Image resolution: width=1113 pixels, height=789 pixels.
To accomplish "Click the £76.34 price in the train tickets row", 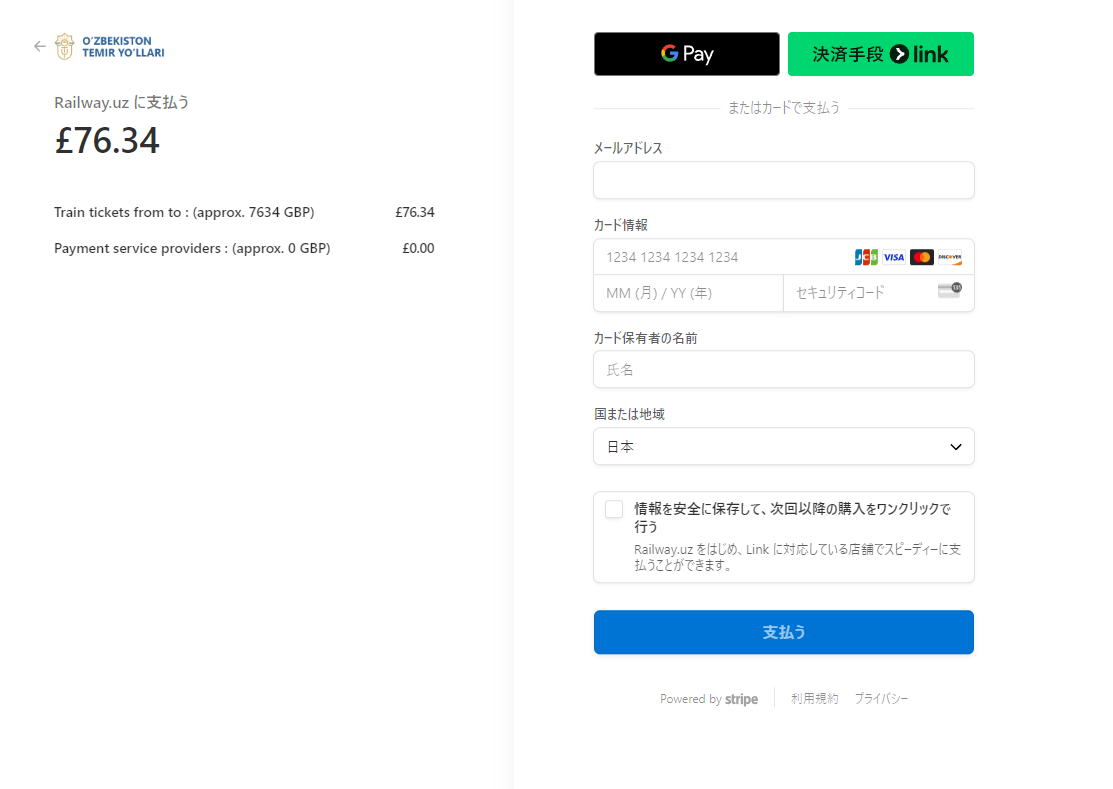I will 415,212.
